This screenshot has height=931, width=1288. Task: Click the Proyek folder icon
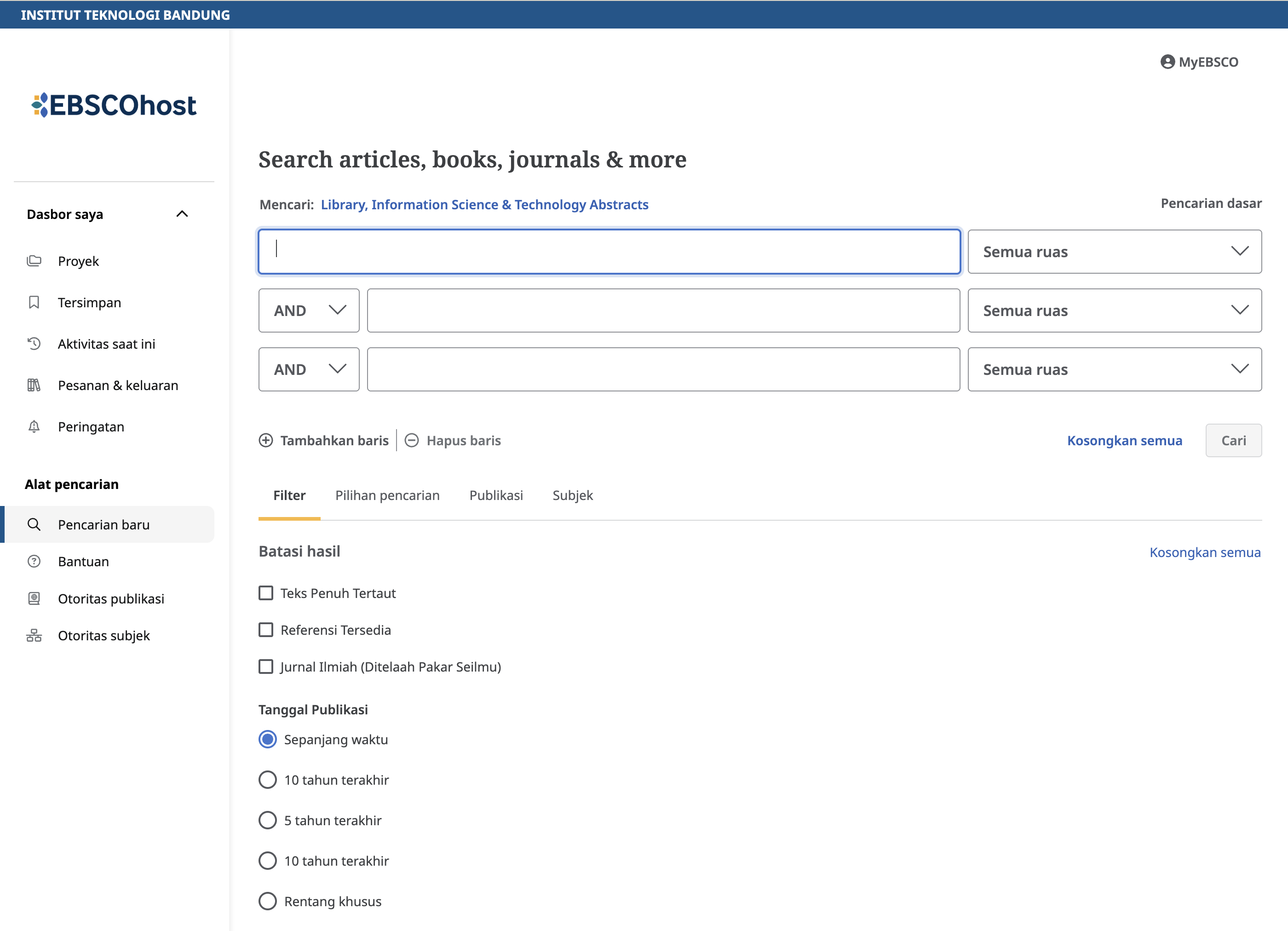pos(34,261)
